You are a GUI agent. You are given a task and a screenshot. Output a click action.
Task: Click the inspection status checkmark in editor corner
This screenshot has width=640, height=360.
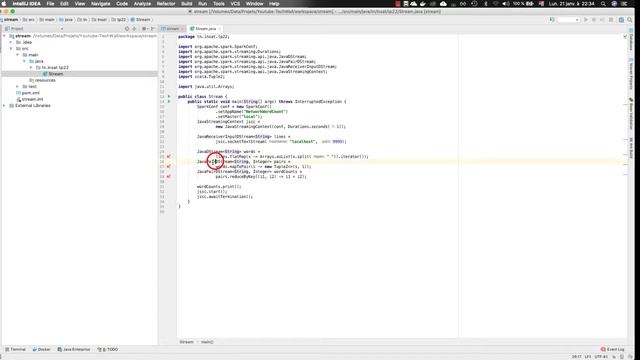click(625, 37)
